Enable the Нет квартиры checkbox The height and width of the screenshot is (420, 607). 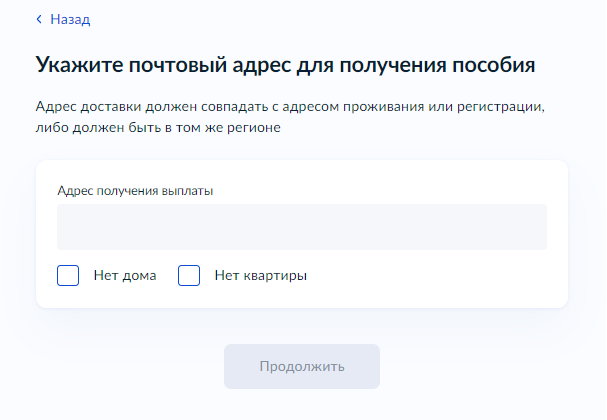coord(189,276)
